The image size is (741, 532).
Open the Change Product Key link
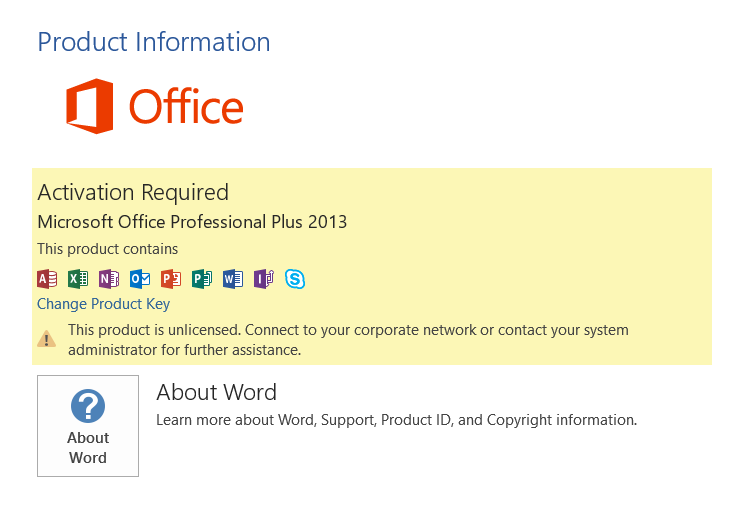(103, 304)
